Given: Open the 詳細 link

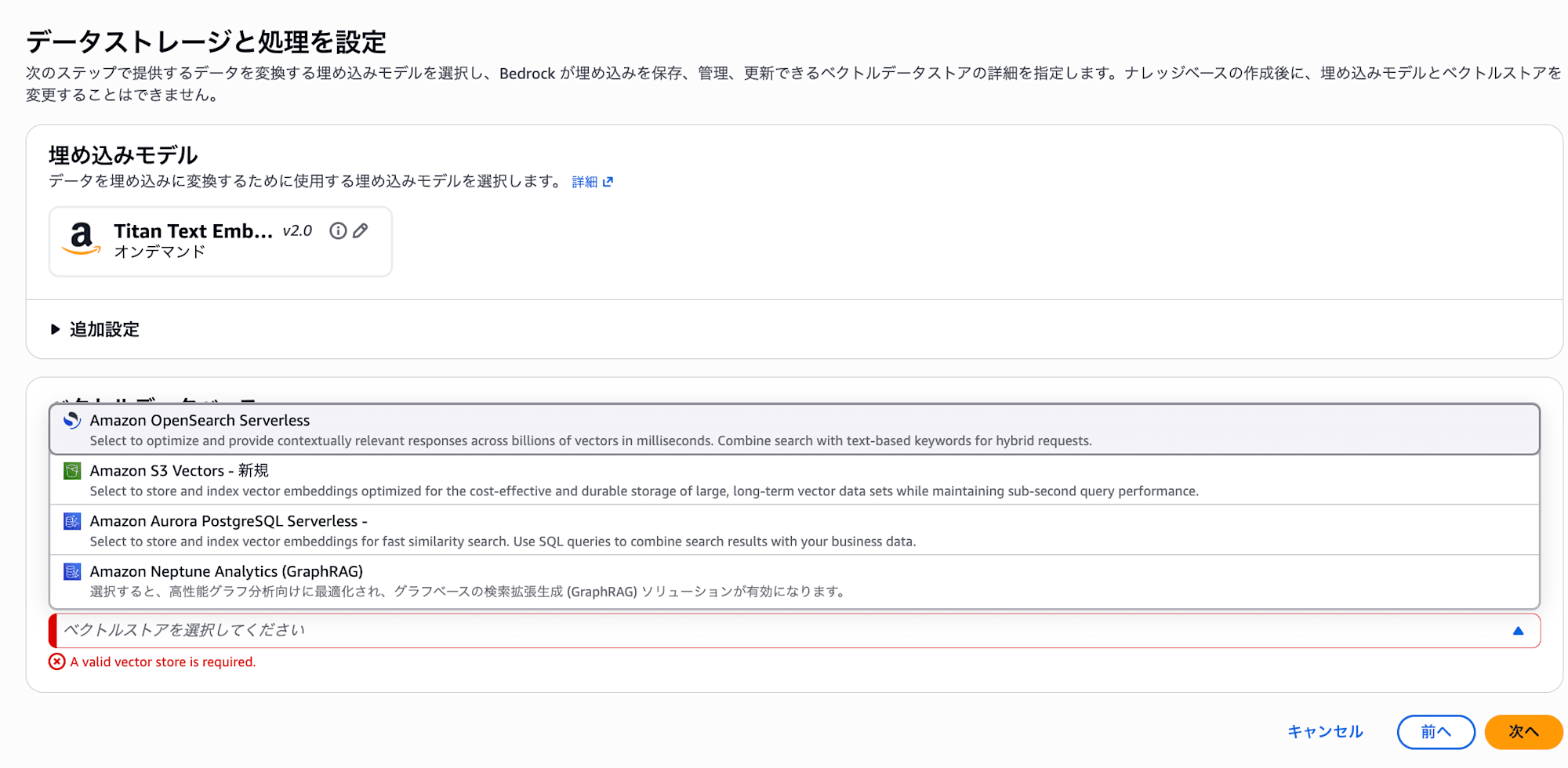Looking at the screenshot, I should (x=585, y=182).
